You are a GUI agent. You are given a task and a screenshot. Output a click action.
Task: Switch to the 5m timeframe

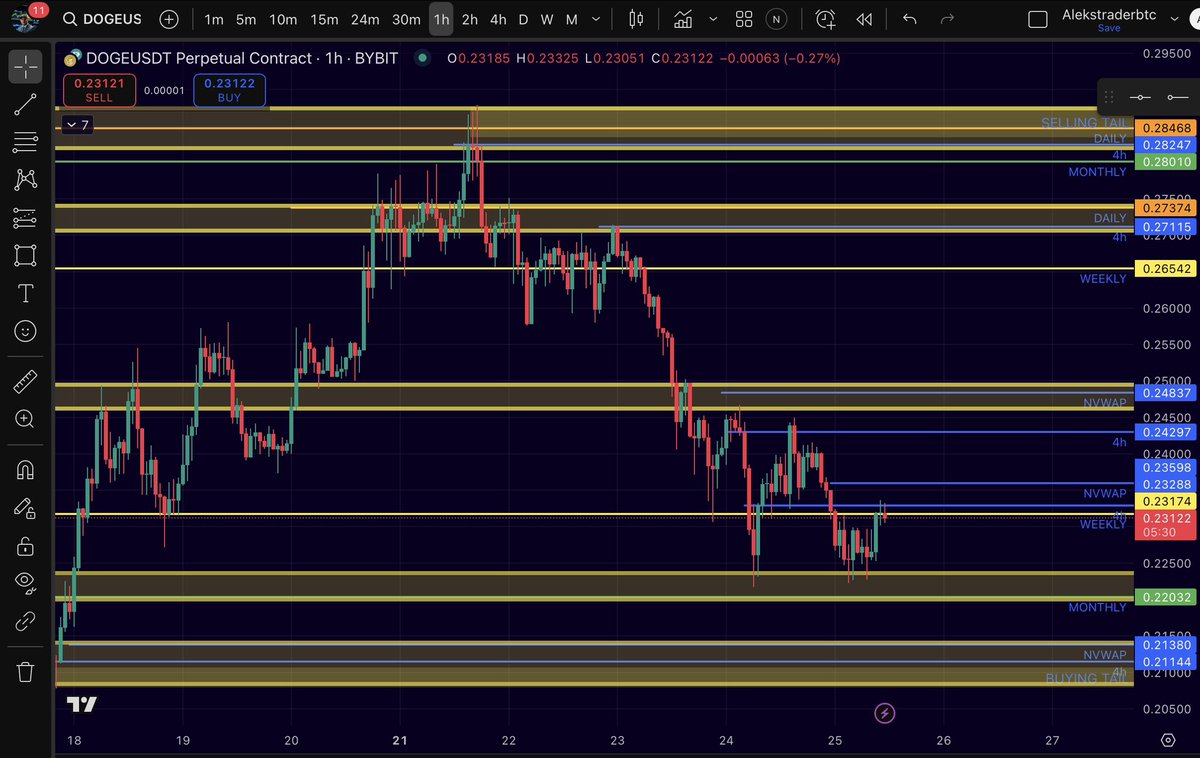(246, 19)
